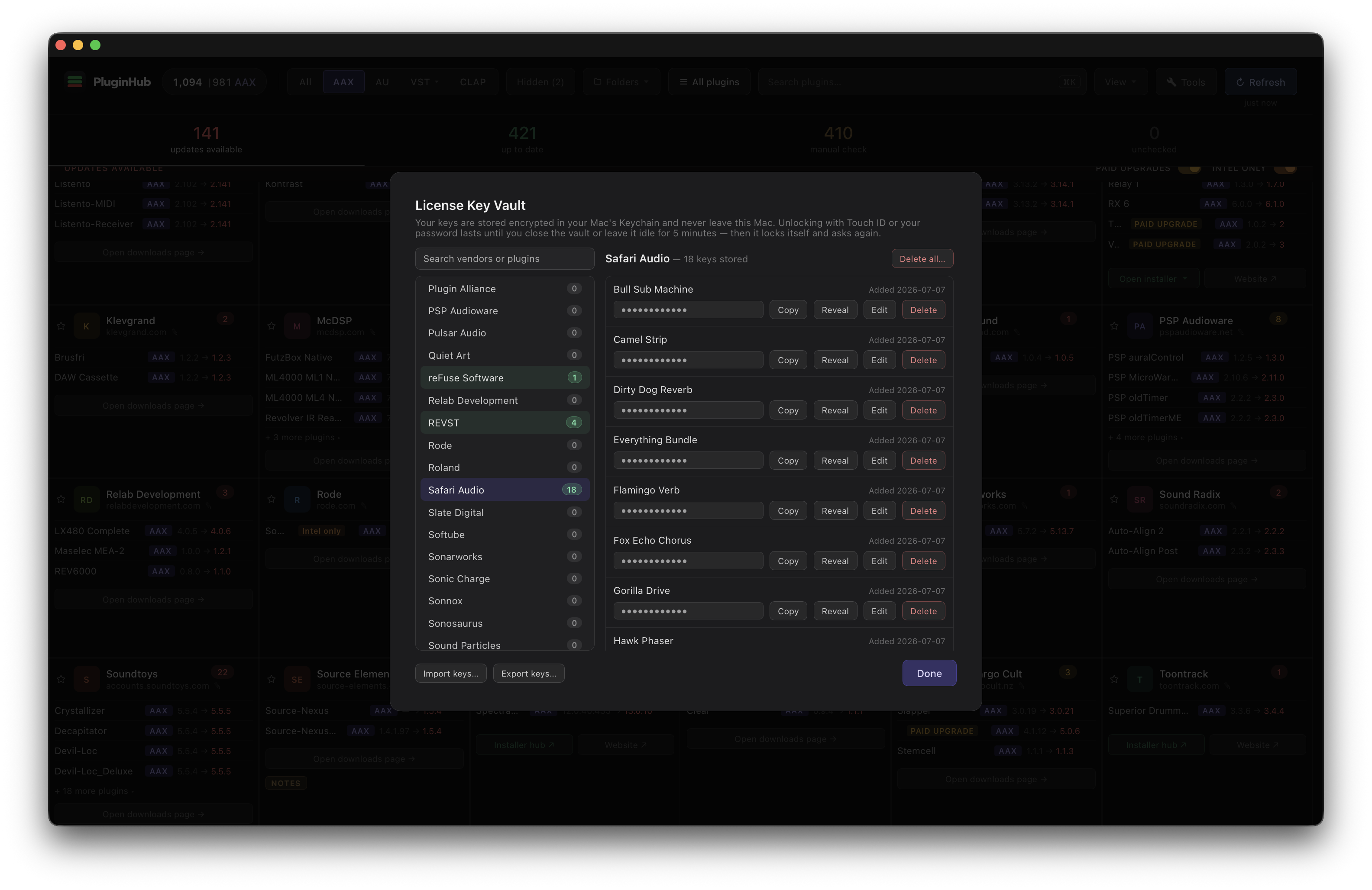Focus the Search vendors or plugins field

[x=505, y=259]
